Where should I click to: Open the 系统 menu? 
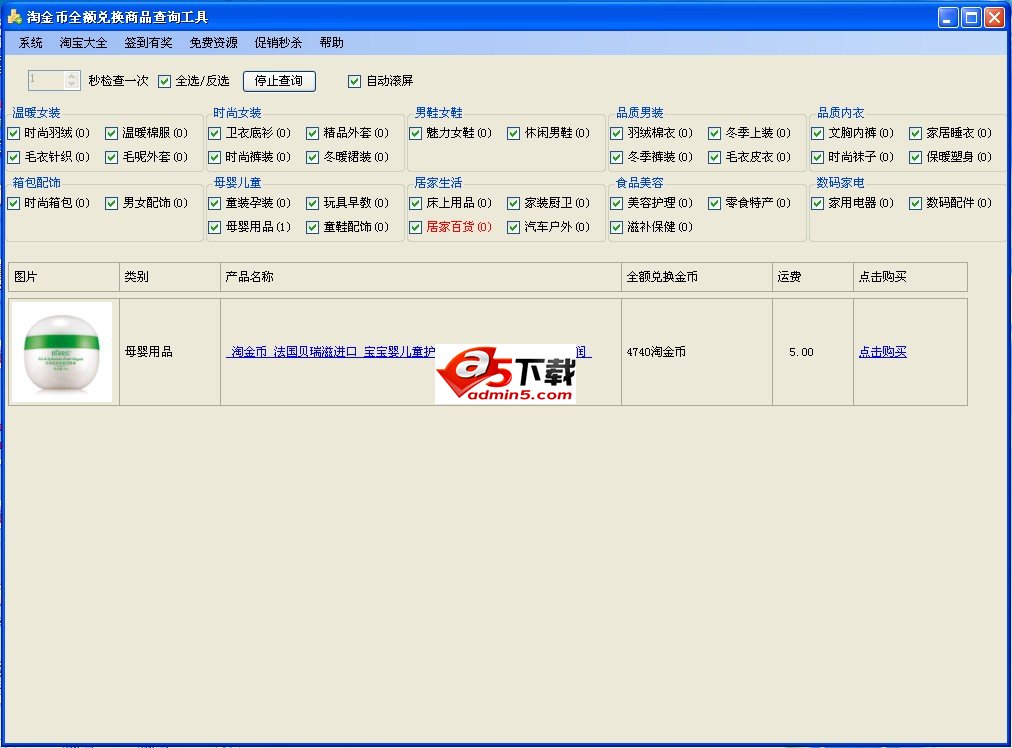31,43
